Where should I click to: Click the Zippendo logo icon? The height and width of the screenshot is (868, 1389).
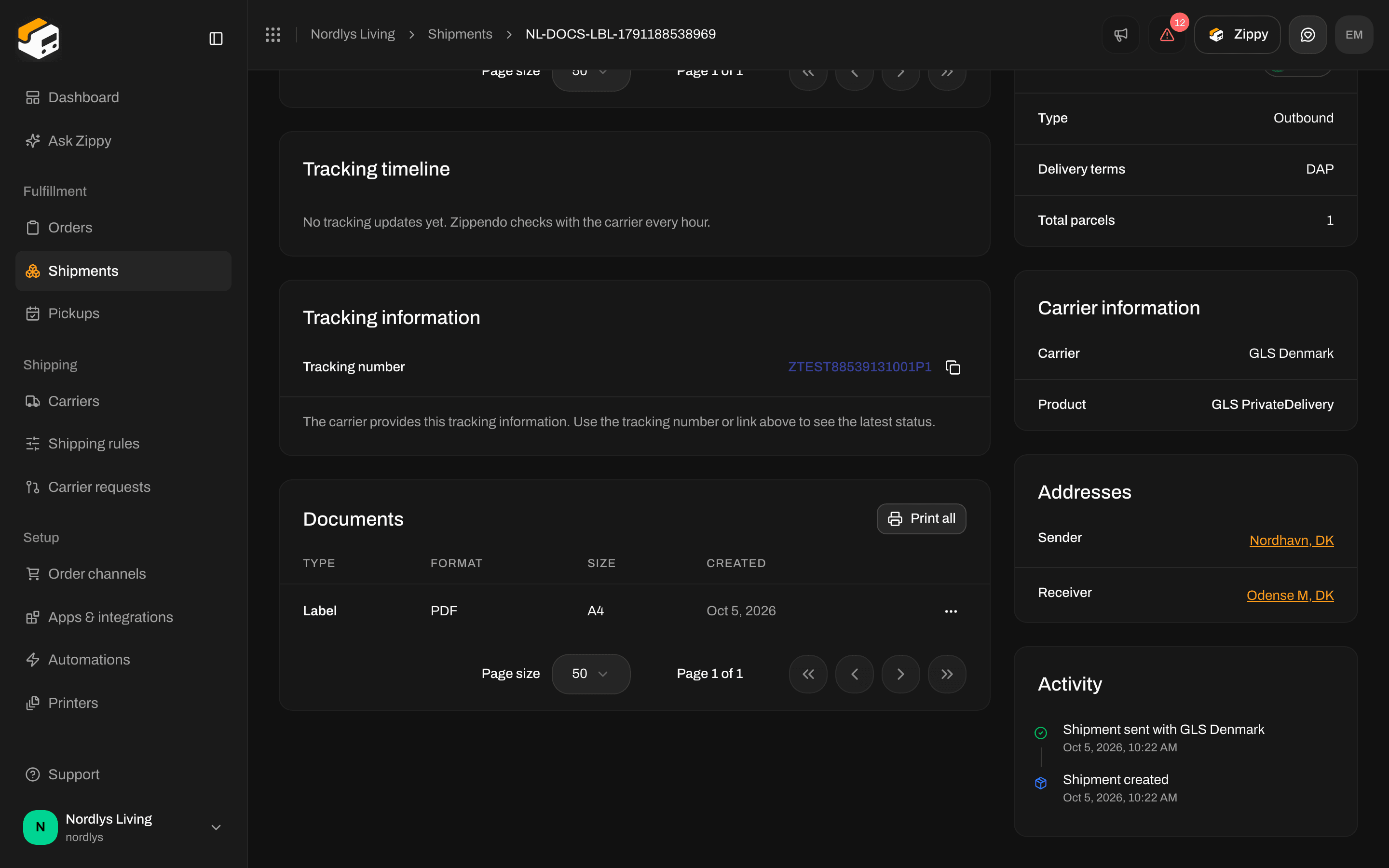point(39,39)
